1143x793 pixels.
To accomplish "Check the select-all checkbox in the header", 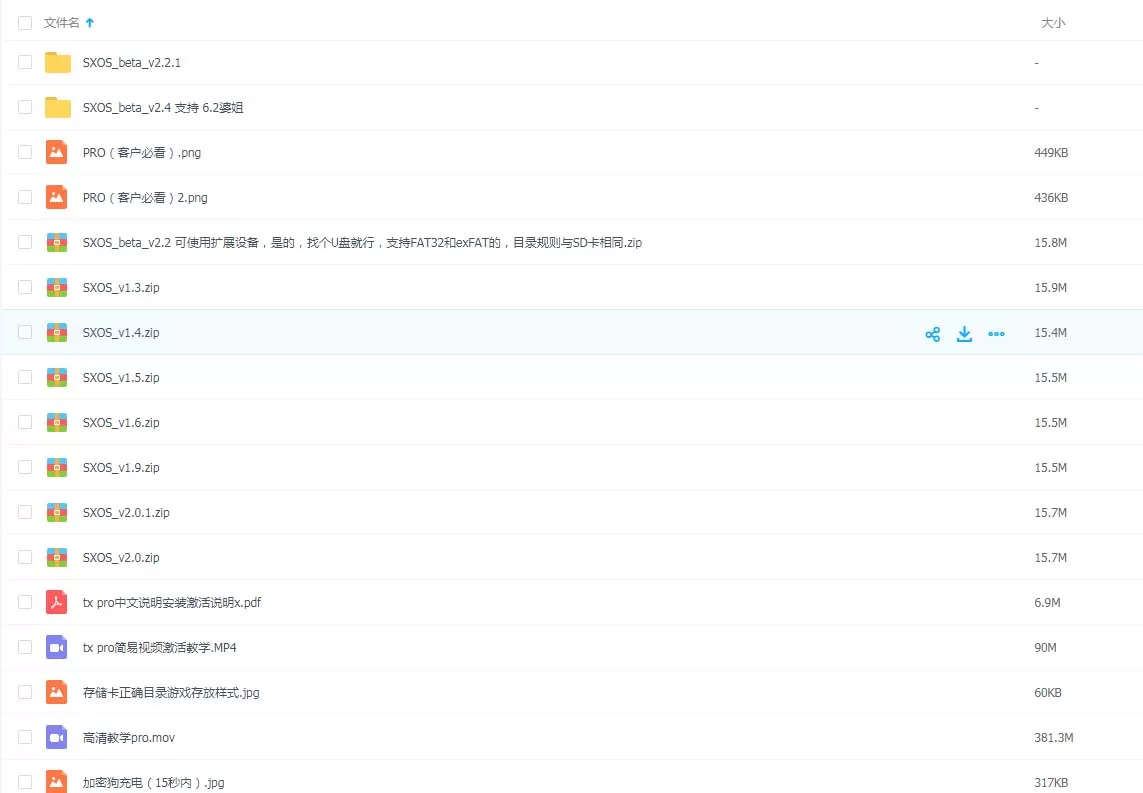I will 25,22.
